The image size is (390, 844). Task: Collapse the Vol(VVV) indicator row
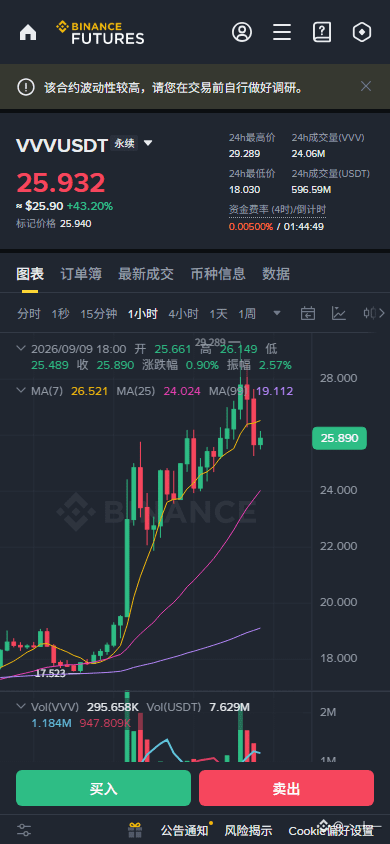click(21, 706)
